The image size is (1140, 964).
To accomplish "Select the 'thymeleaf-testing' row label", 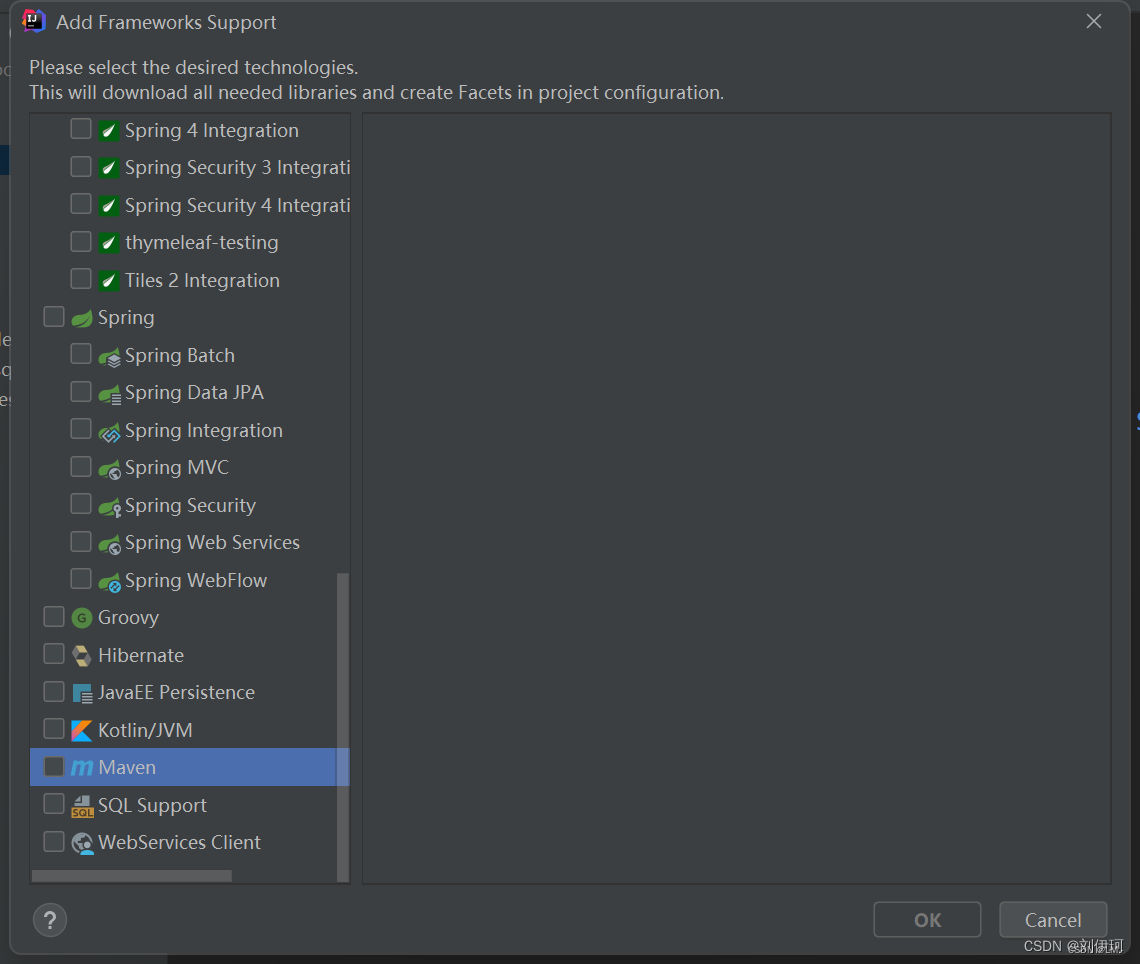I will click(201, 243).
